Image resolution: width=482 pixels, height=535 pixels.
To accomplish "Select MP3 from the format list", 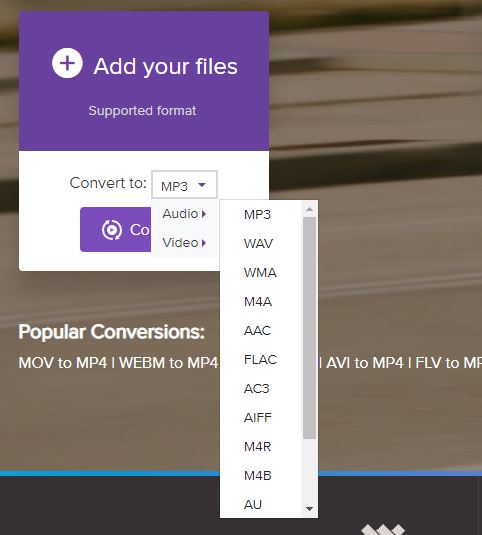I will pos(257,215).
